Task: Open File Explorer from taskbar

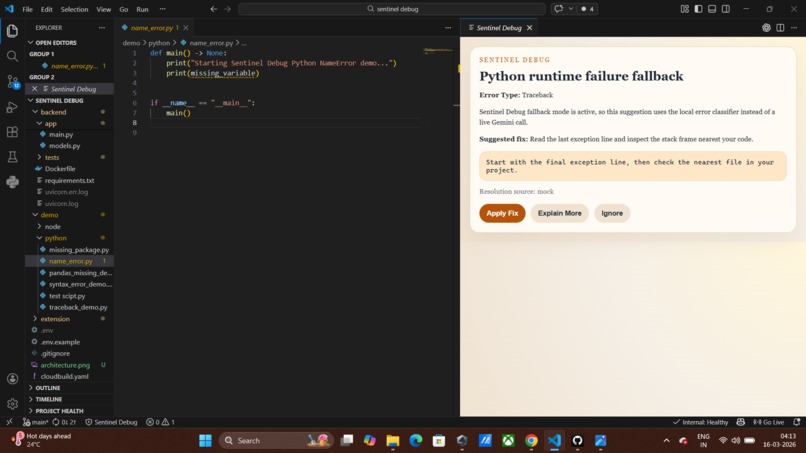Action: [x=393, y=441]
